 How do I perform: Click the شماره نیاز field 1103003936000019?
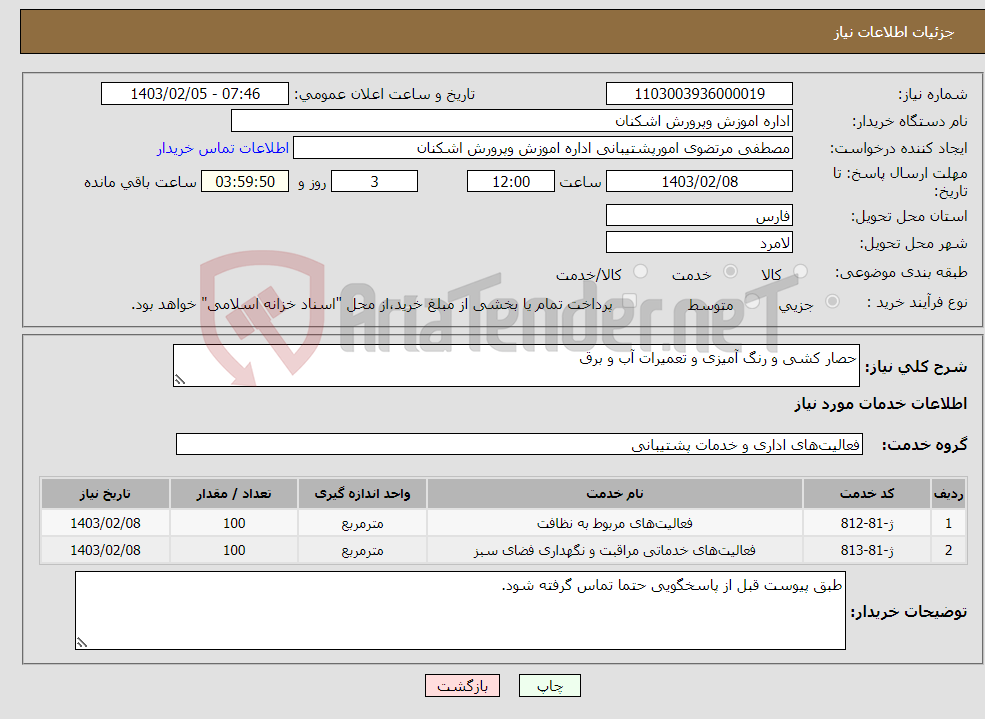point(699,94)
